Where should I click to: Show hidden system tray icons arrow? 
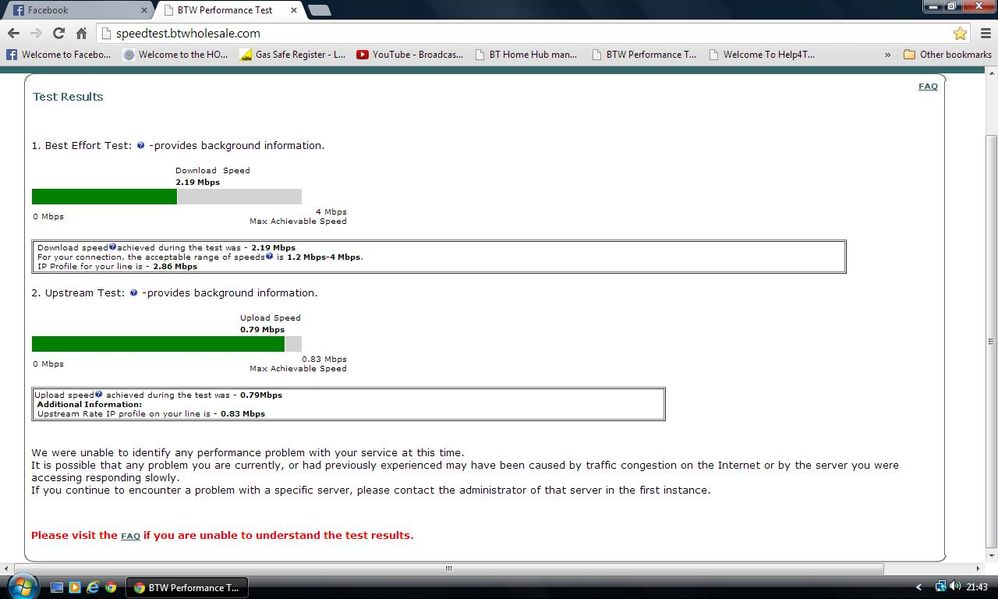[918, 587]
